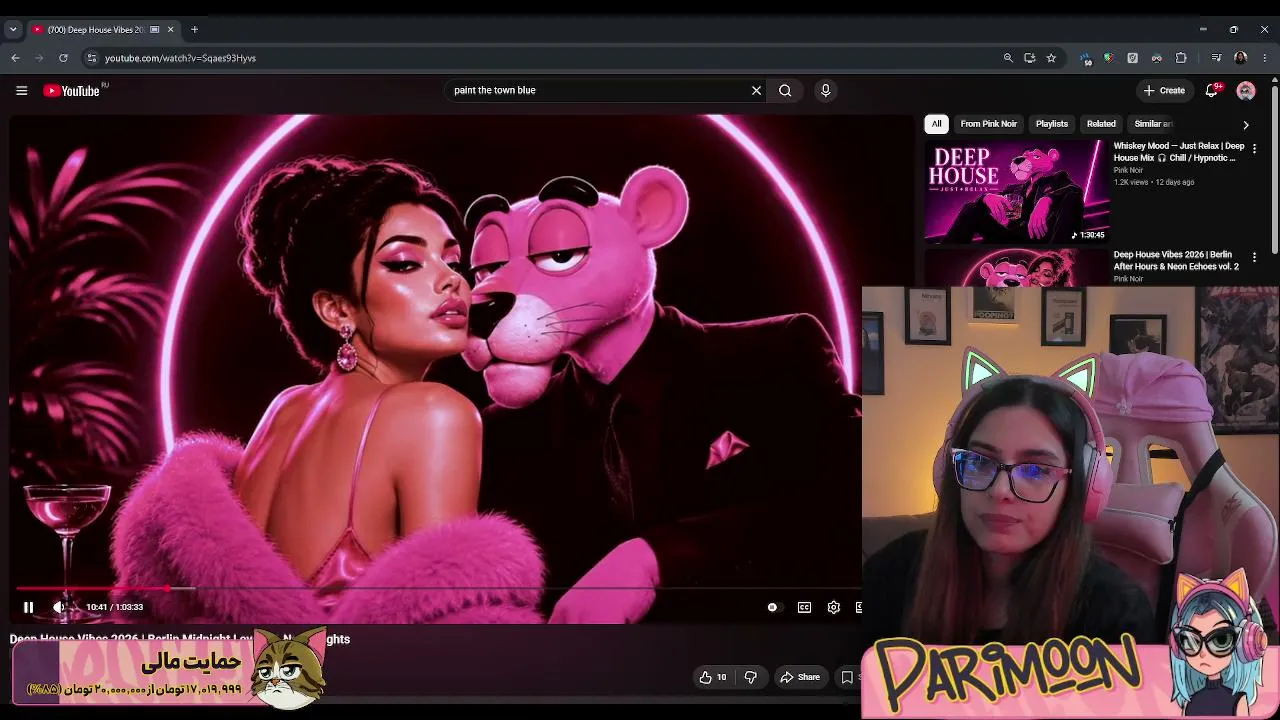
Task: Open a new browser tab
Action: click(194, 30)
